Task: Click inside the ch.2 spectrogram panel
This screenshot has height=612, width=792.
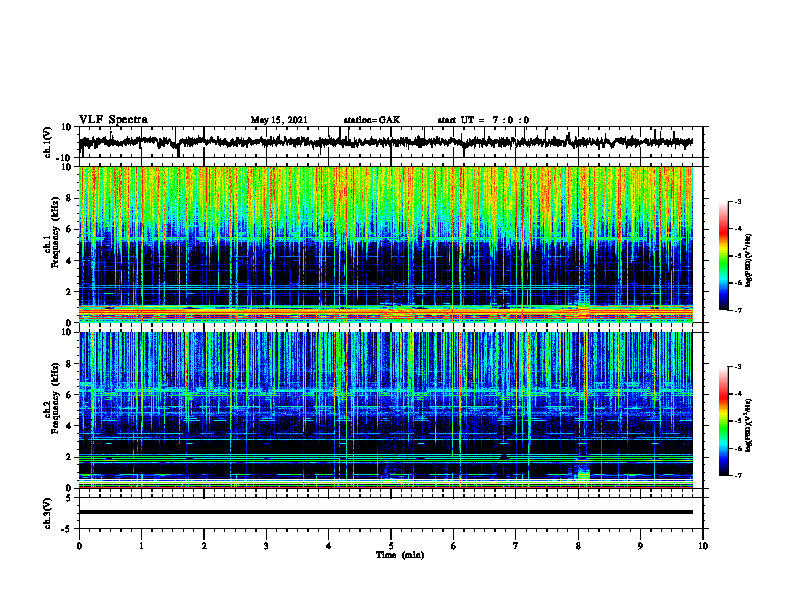Action: (x=385, y=410)
